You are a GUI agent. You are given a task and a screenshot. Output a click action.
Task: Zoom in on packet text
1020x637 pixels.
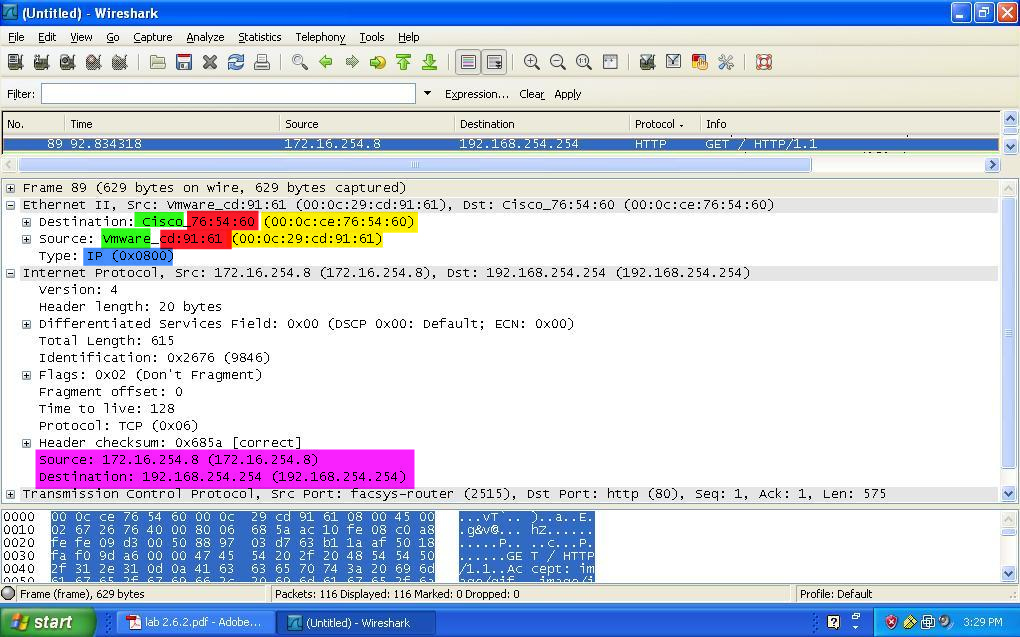(x=531, y=62)
